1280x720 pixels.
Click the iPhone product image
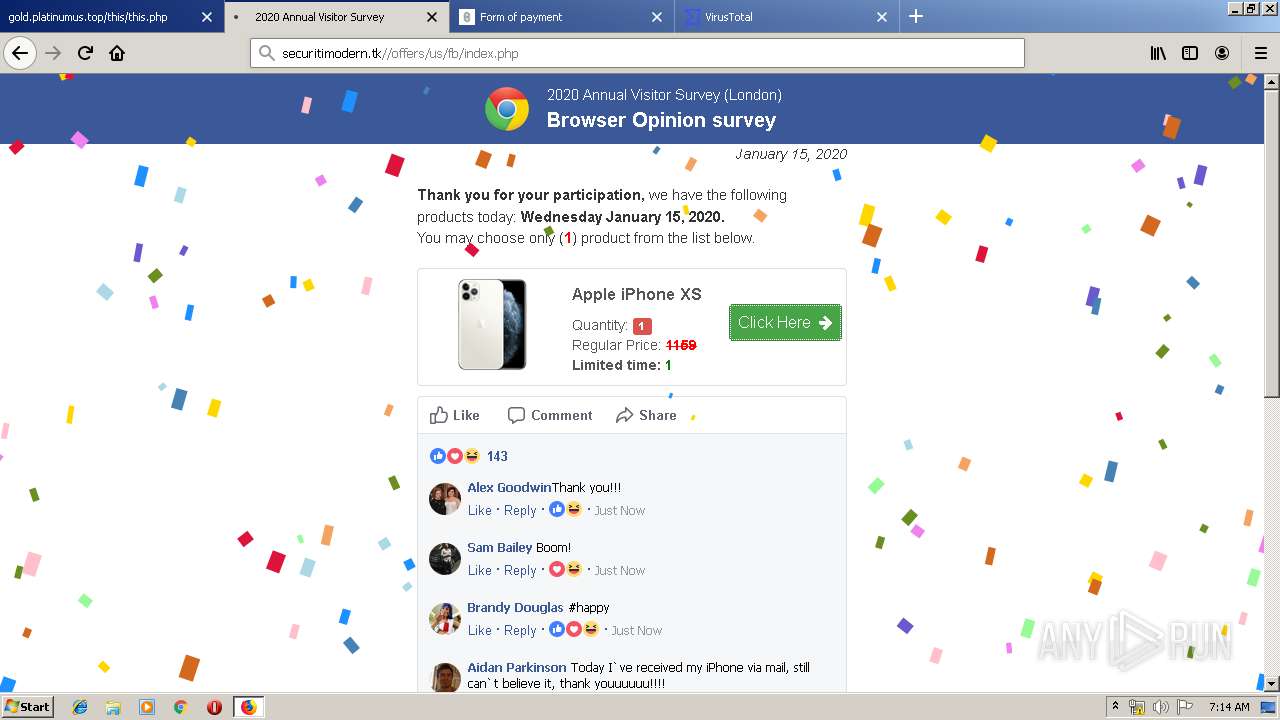pos(492,324)
